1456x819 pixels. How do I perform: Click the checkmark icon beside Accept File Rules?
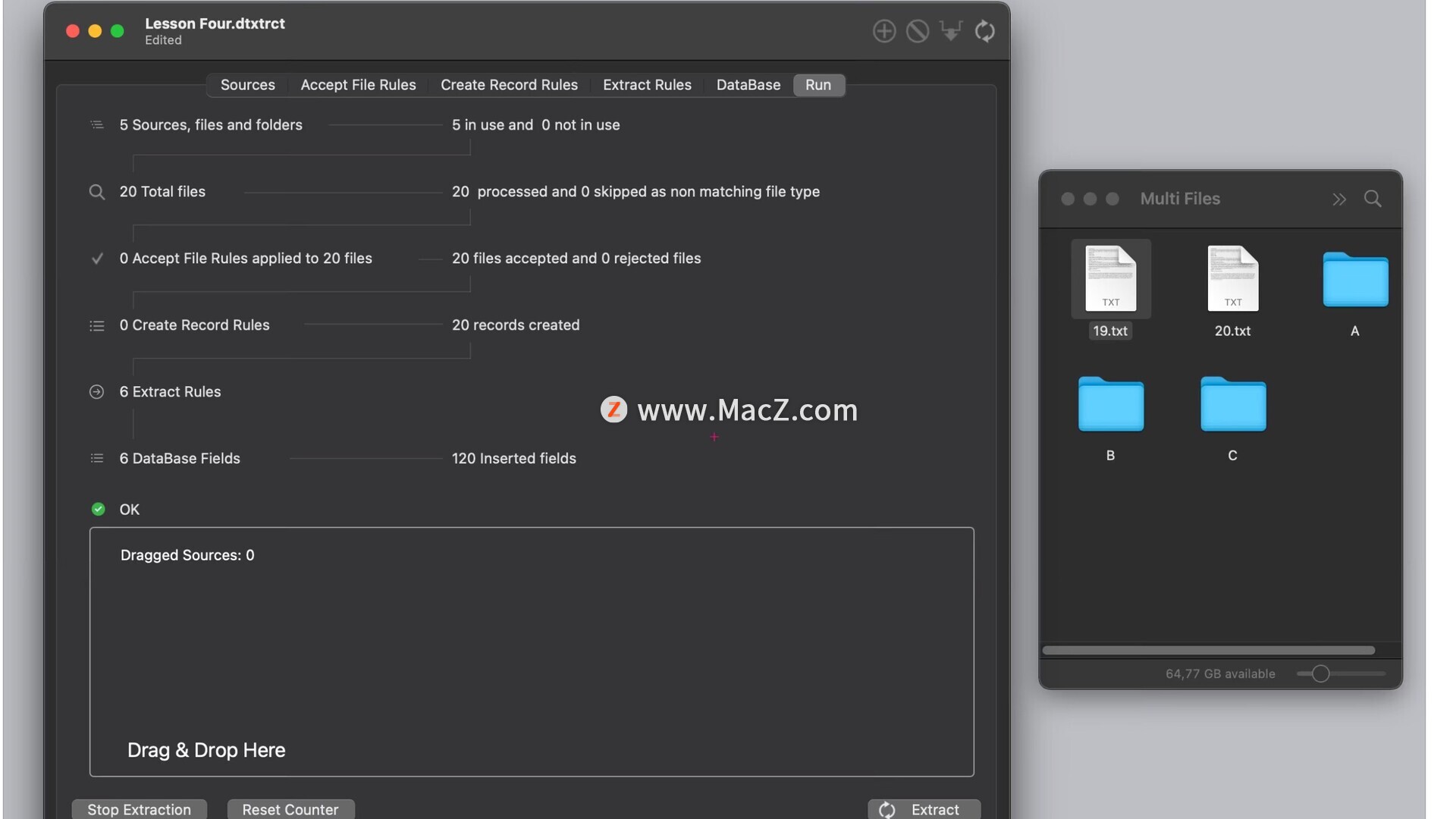click(x=97, y=259)
